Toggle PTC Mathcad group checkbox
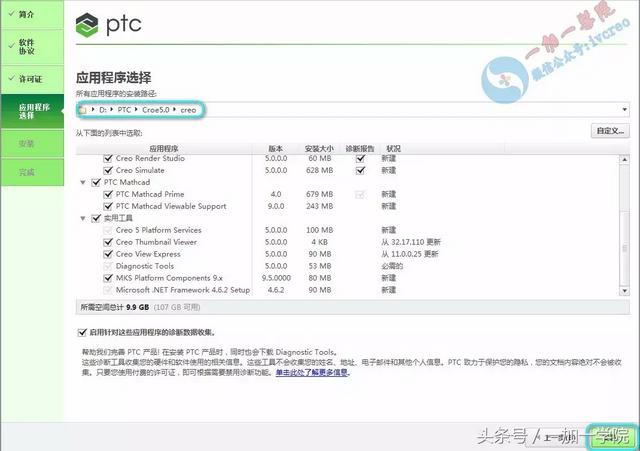 (x=96, y=182)
